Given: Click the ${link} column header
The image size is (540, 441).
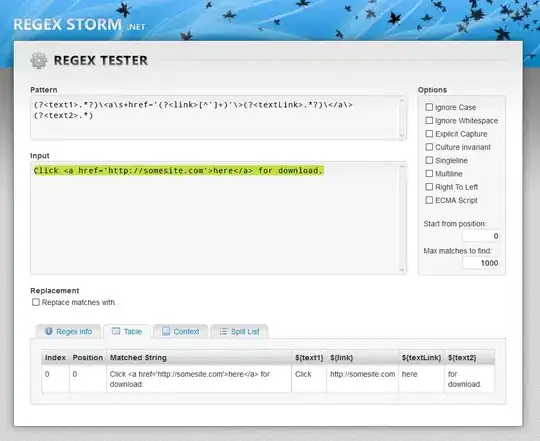Looking at the screenshot, I should pos(363,358).
